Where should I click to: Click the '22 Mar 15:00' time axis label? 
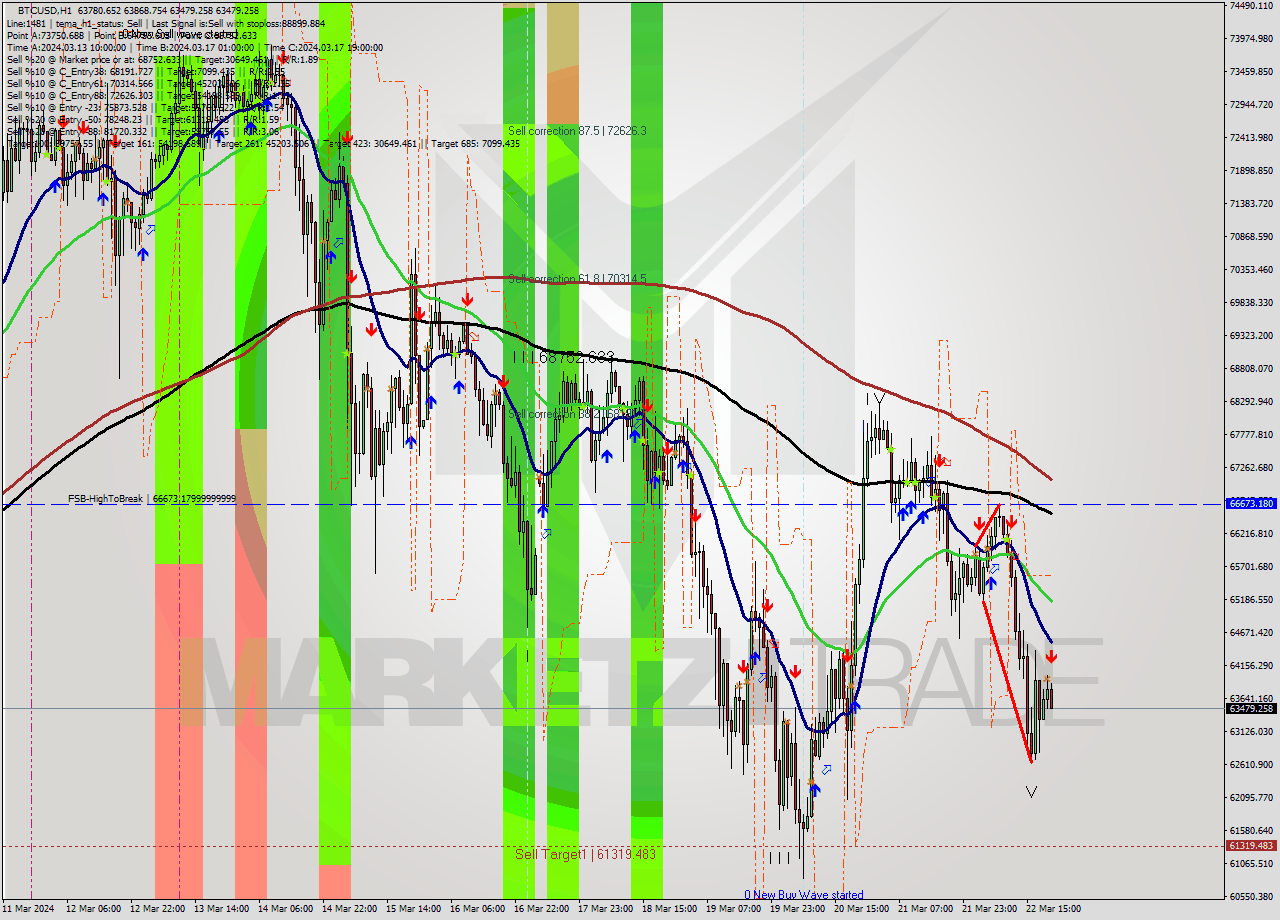point(1053,909)
